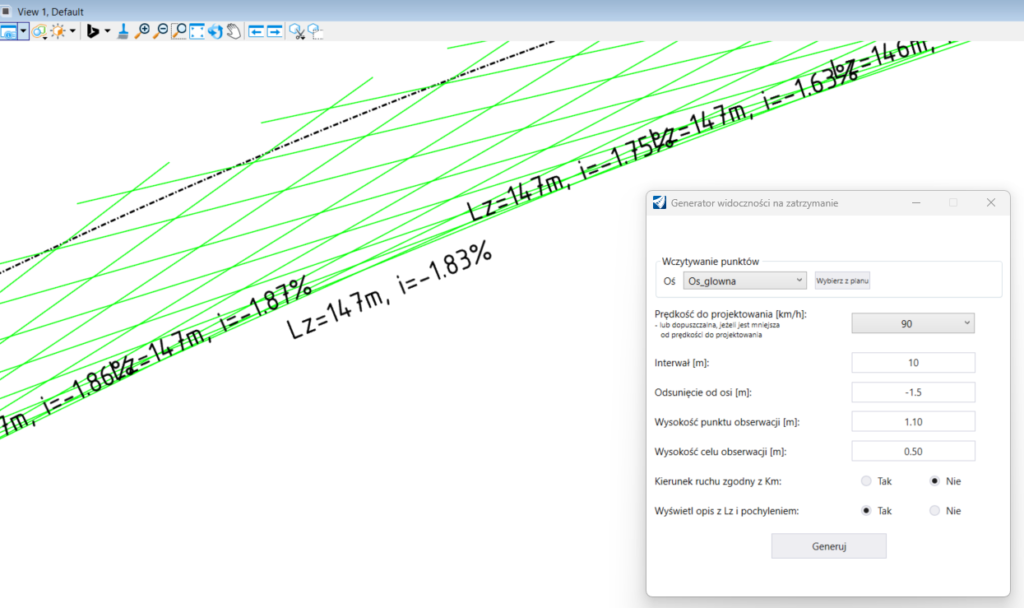Select the Rotate View tool

pyautogui.click(x=215, y=31)
